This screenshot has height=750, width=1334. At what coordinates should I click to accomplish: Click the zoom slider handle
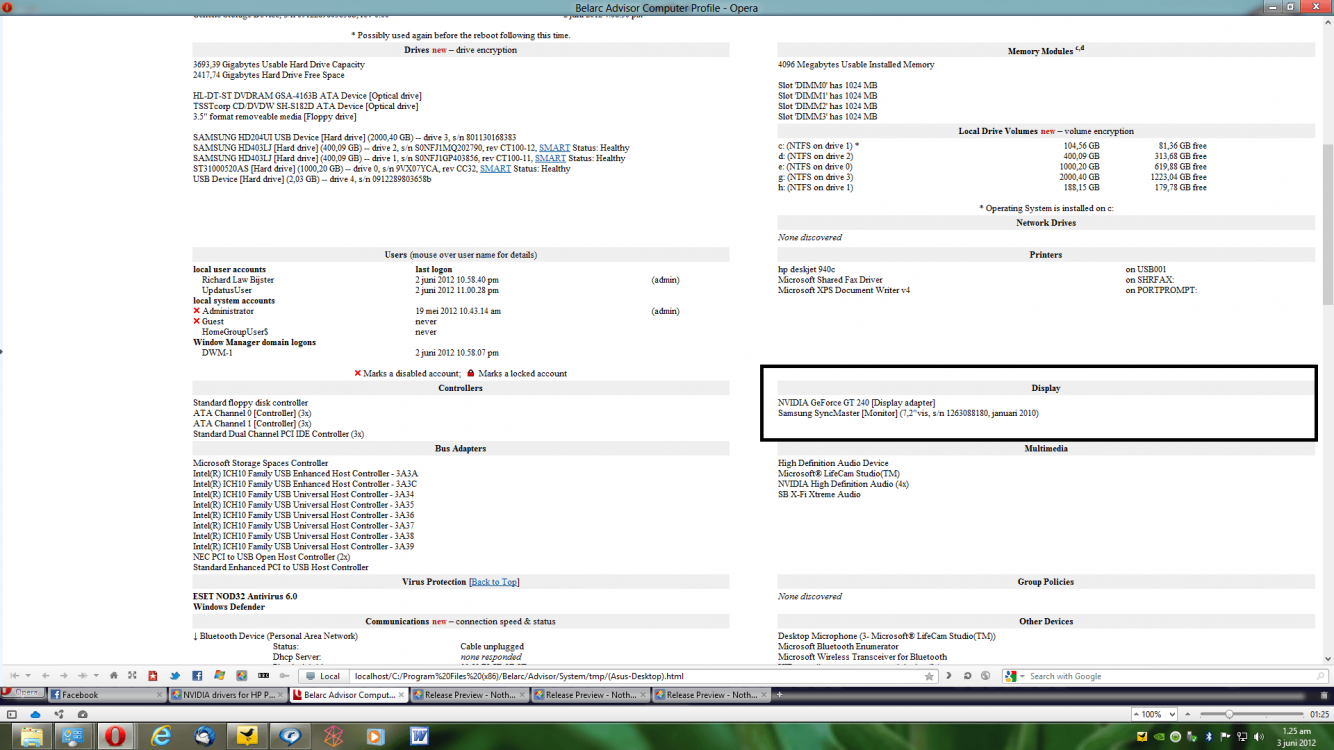click(1229, 714)
